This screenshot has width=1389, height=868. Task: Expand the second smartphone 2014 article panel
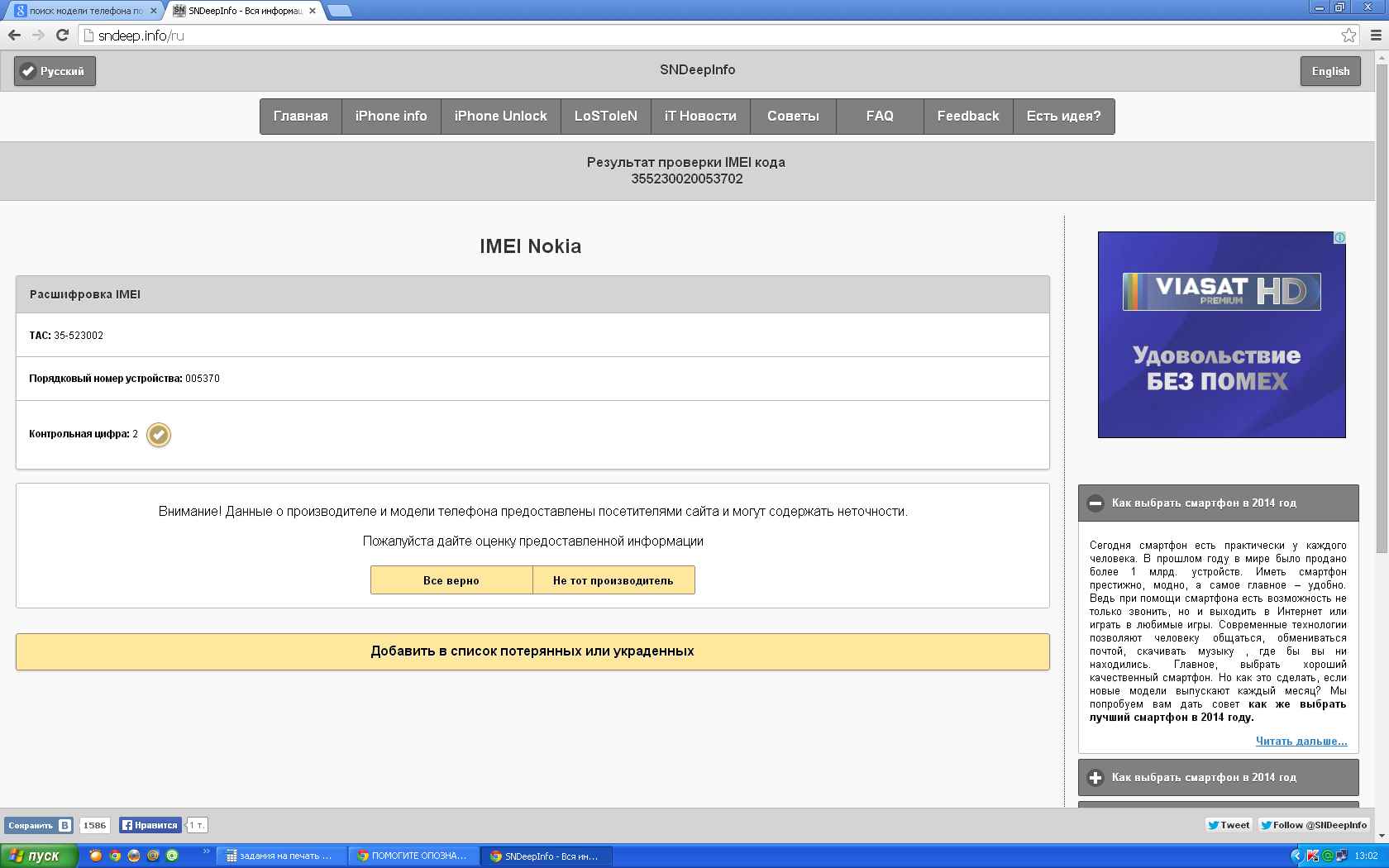[x=1219, y=777]
